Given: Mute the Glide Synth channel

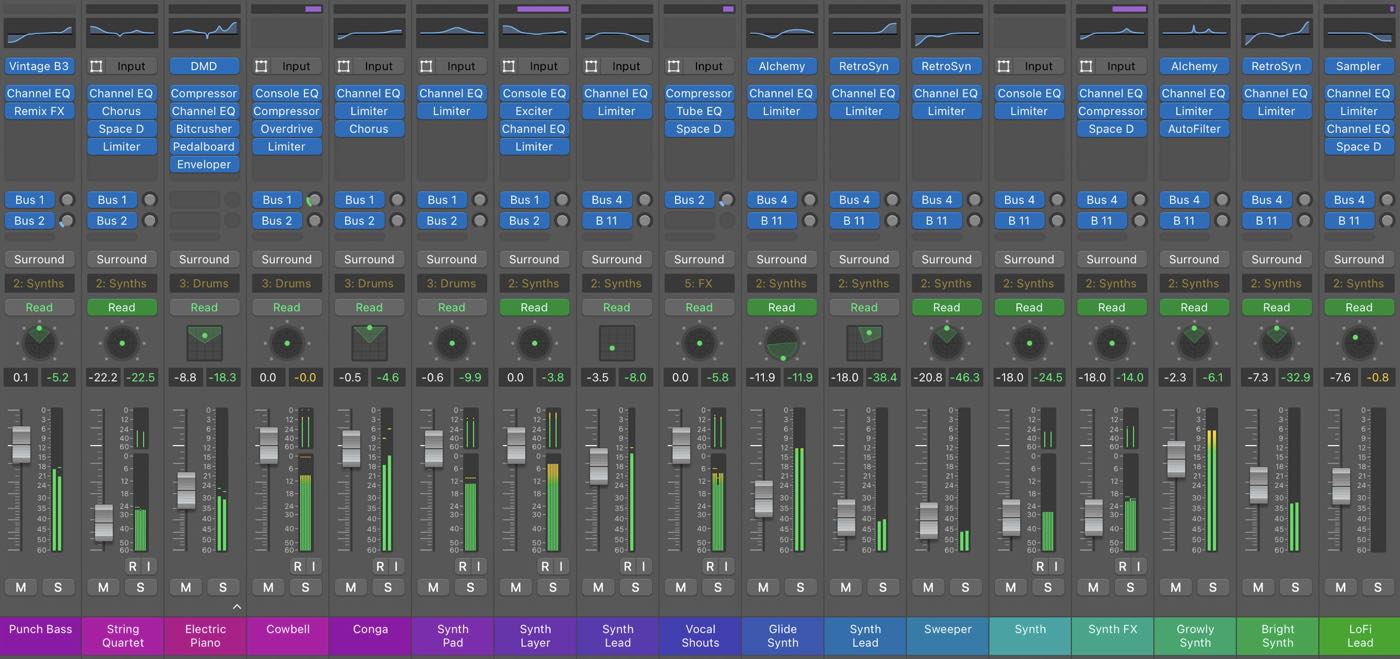Looking at the screenshot, I should click(x=763, y=587).
